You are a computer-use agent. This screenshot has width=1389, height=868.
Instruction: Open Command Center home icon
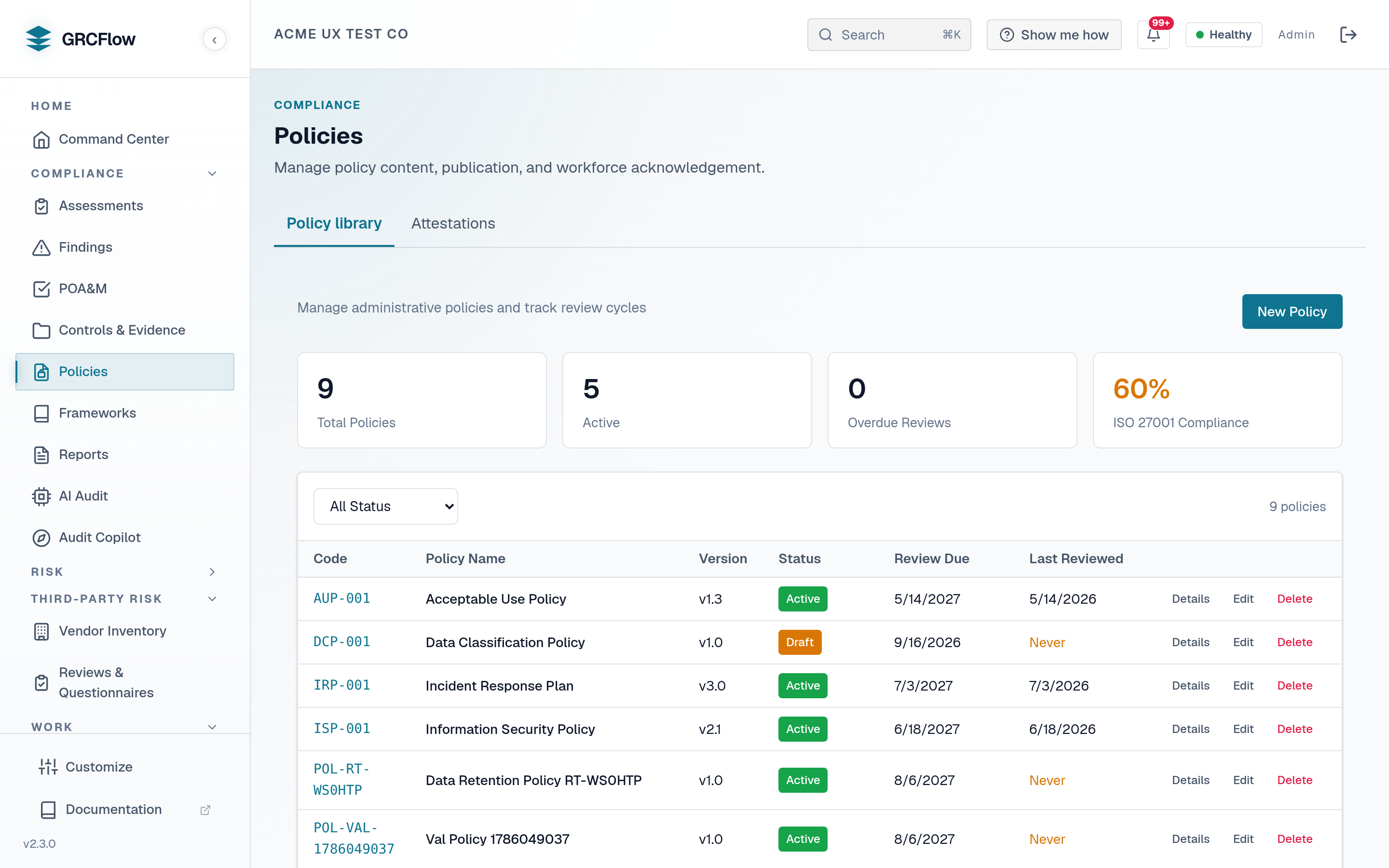click(x=41, y=139)
